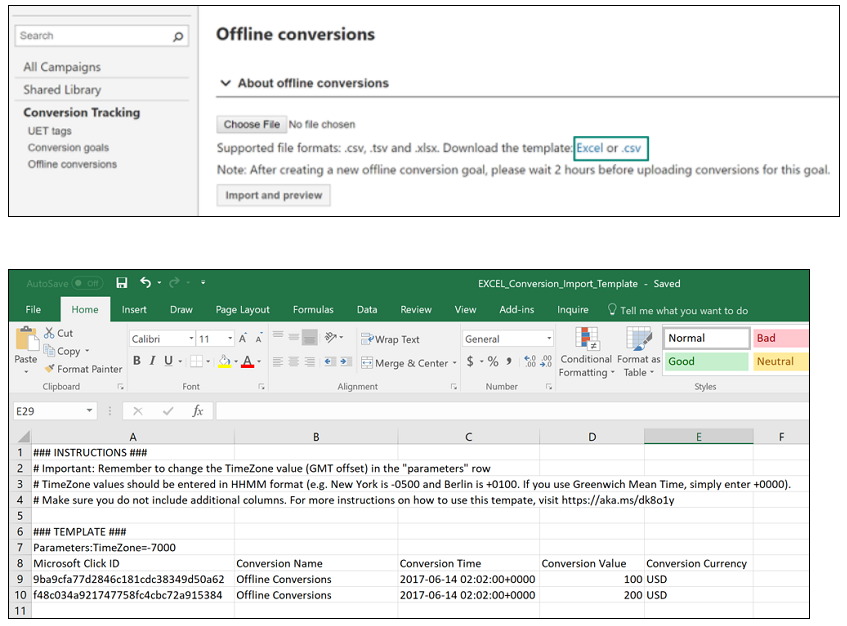Click the Comma Style icon
This screenshot has height=626, width=847.
pos(508,361)
